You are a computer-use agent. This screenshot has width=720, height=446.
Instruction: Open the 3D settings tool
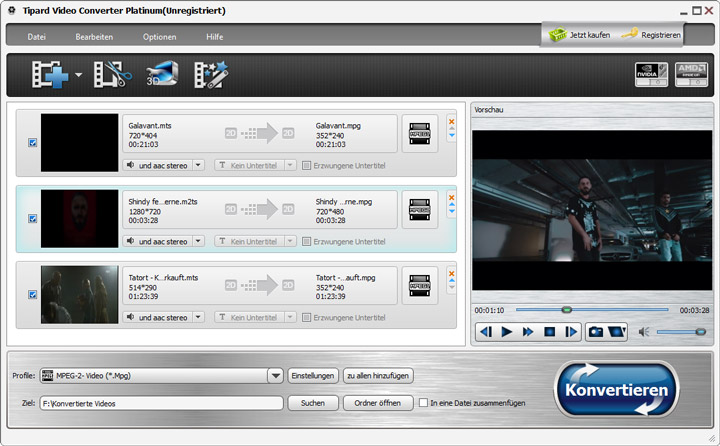[162, 73]
